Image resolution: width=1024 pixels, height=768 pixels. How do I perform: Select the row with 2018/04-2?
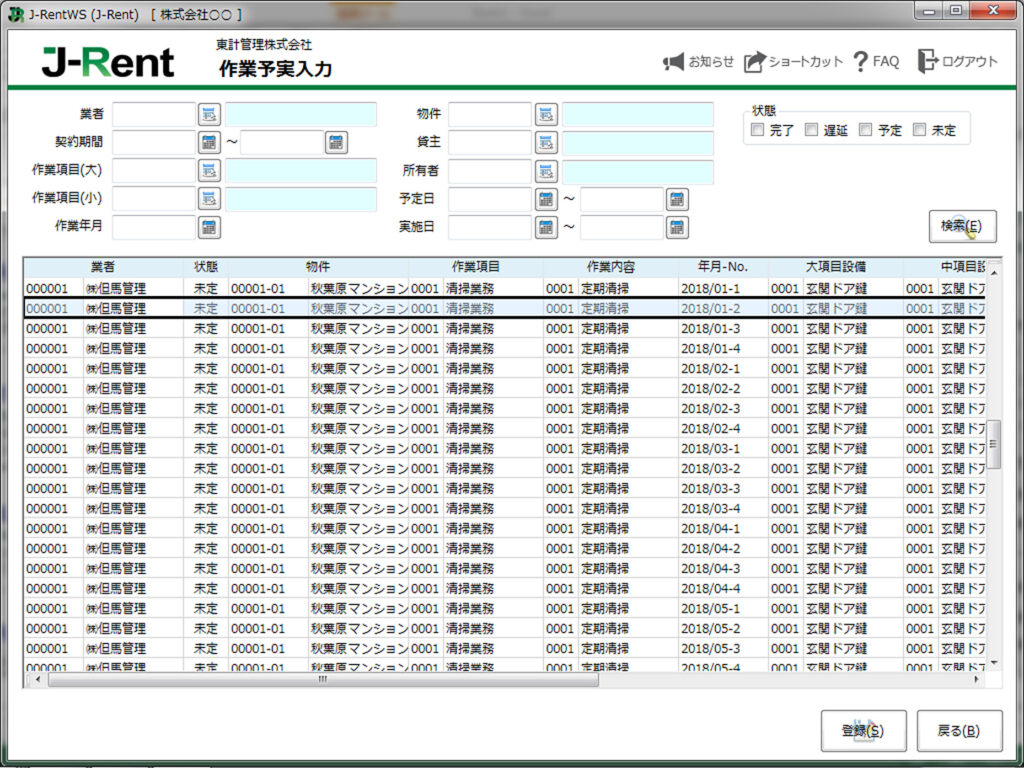pos(504,549)
